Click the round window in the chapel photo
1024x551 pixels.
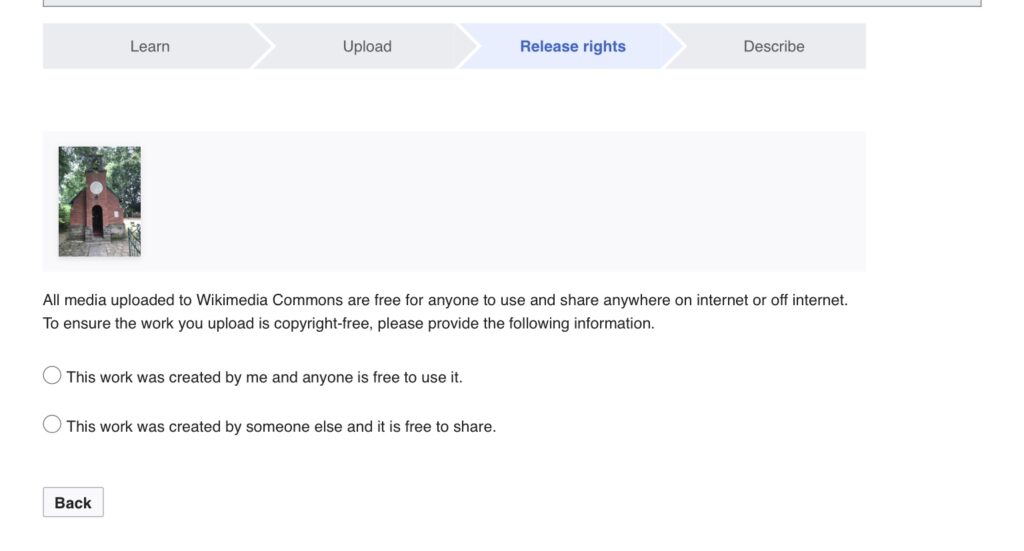tap(96, 188)
